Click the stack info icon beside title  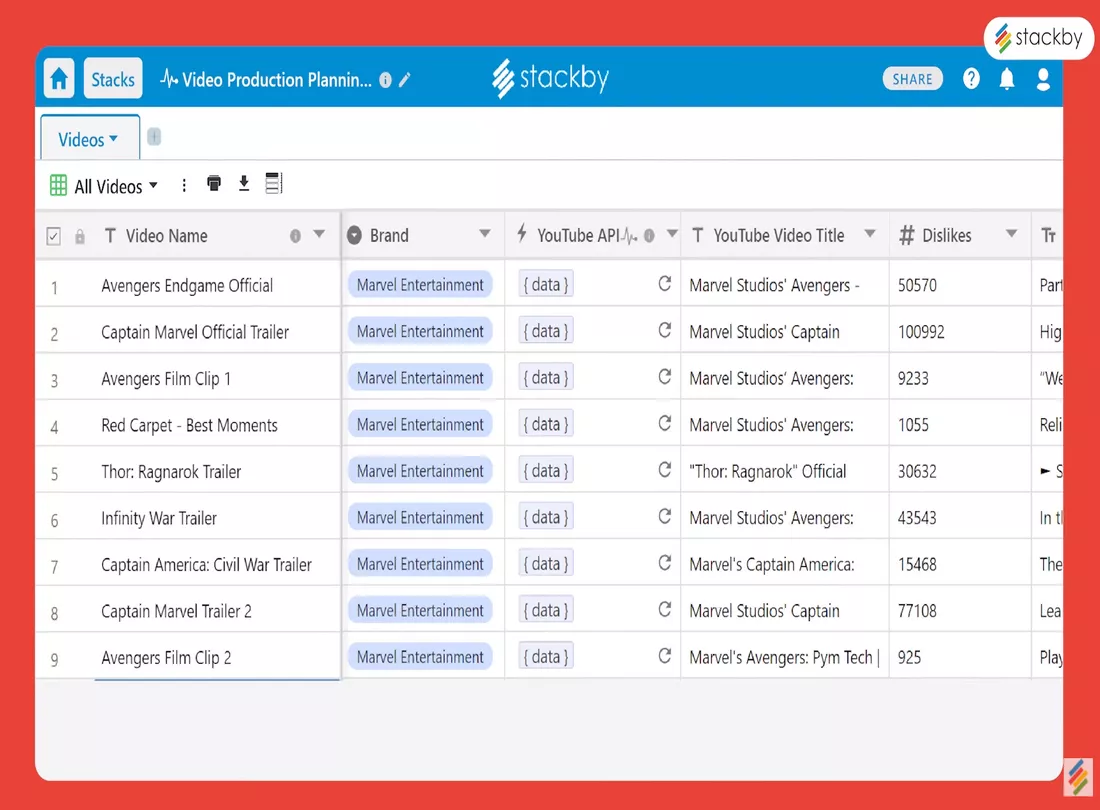point(385,80)
